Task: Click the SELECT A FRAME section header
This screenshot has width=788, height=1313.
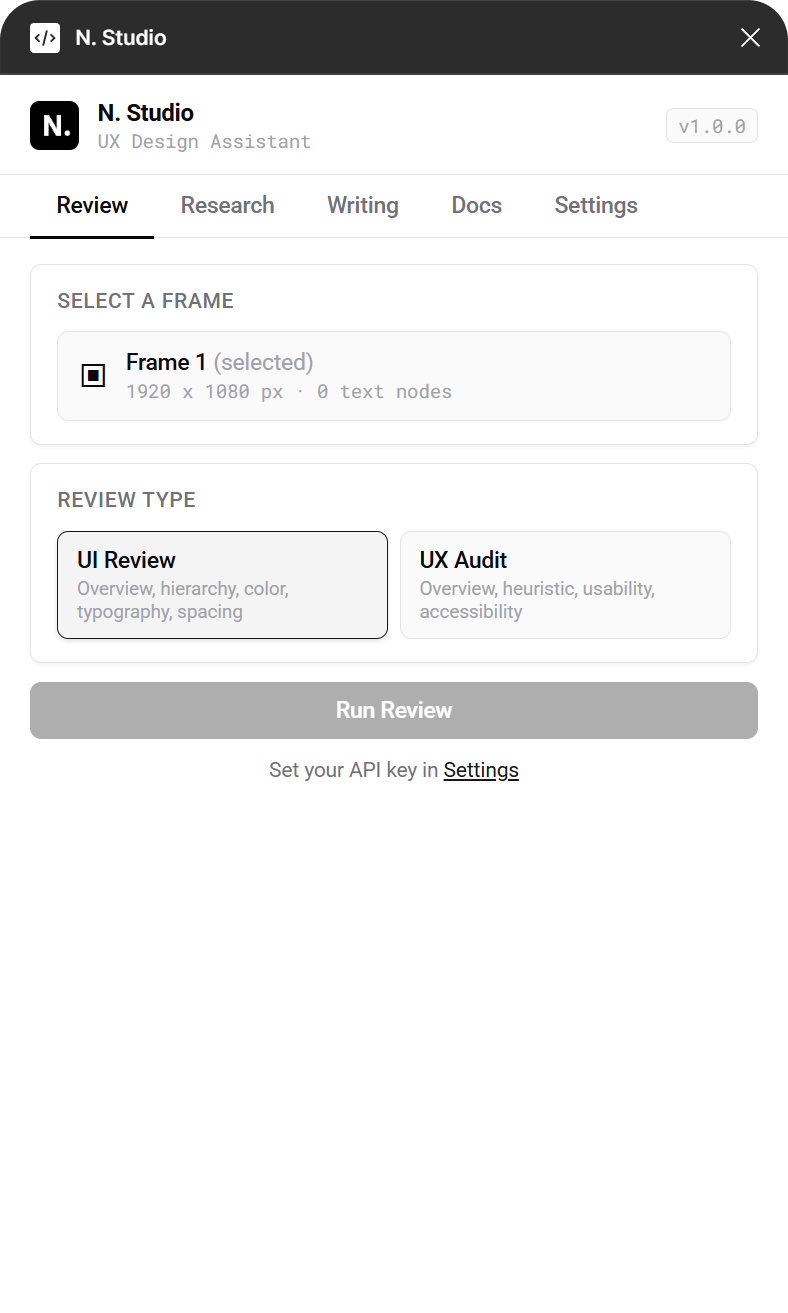Action: tap(145, 300)
